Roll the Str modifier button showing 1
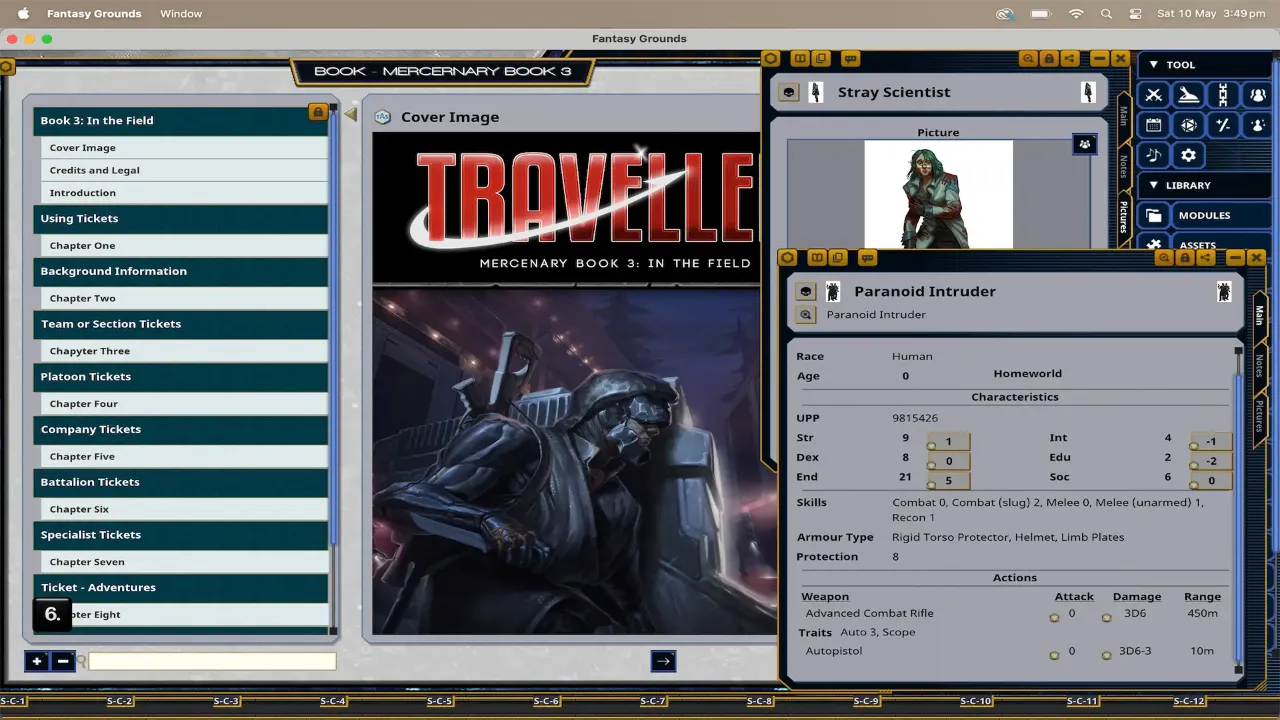The height and width of the screenshot is (720, 1280). click(948, 441)
